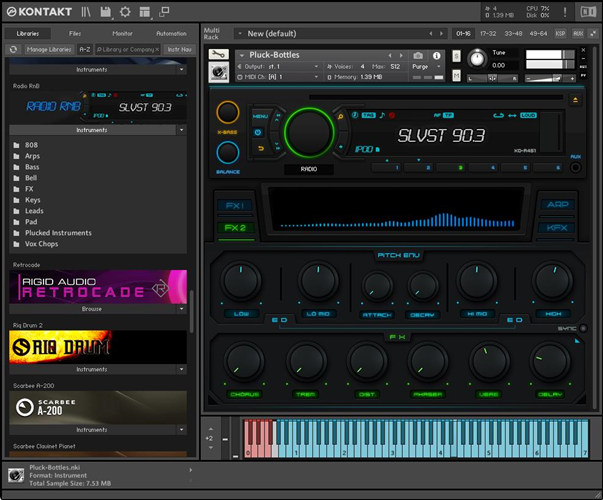The image size is (603, 500).
Task: Switch to the Automation tab
Action: (171, 33)
